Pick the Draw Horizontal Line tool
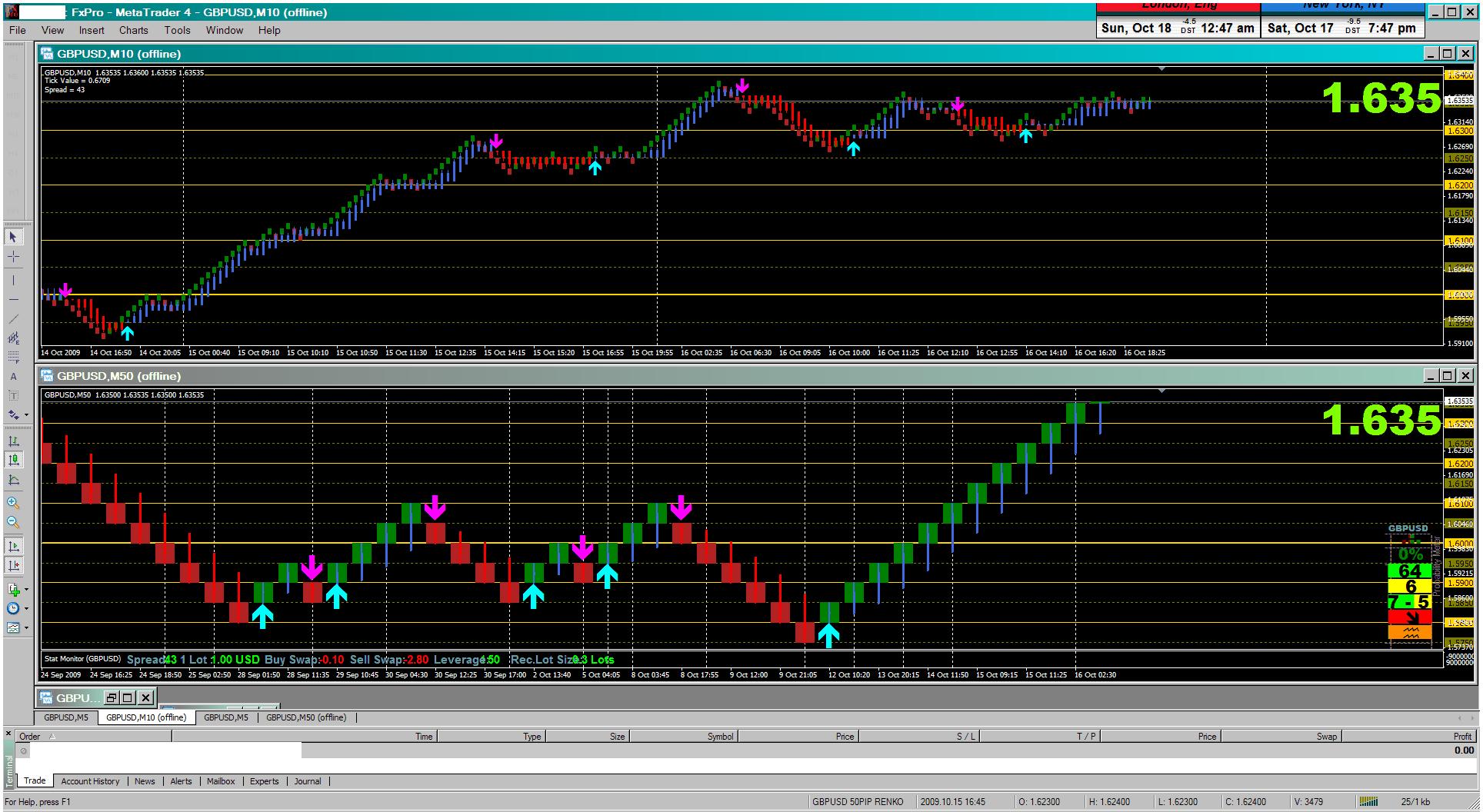This screenshot has height=812, width=1483. coord(13,300)
